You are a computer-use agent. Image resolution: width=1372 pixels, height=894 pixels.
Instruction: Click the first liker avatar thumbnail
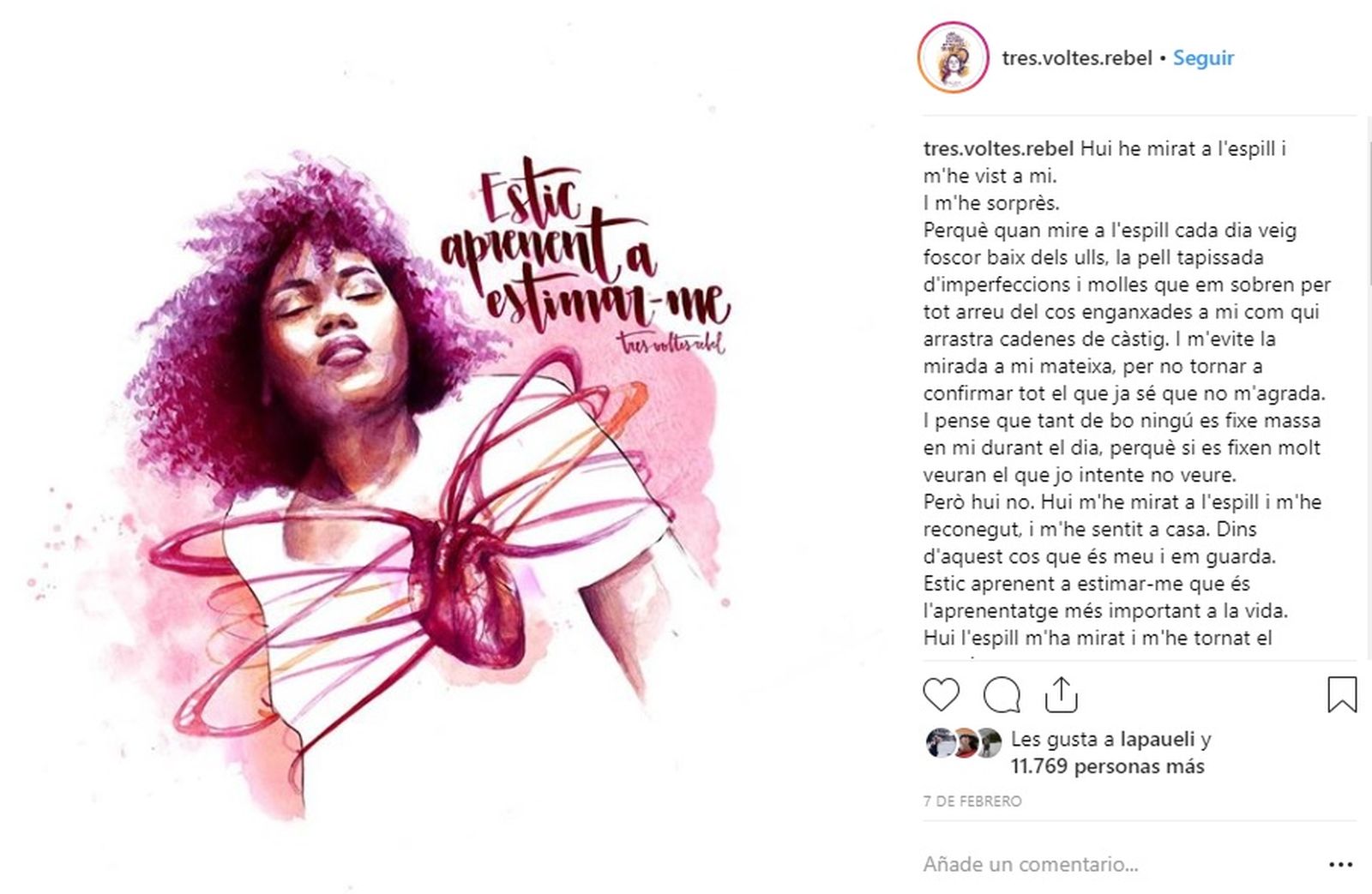[941, 742]
